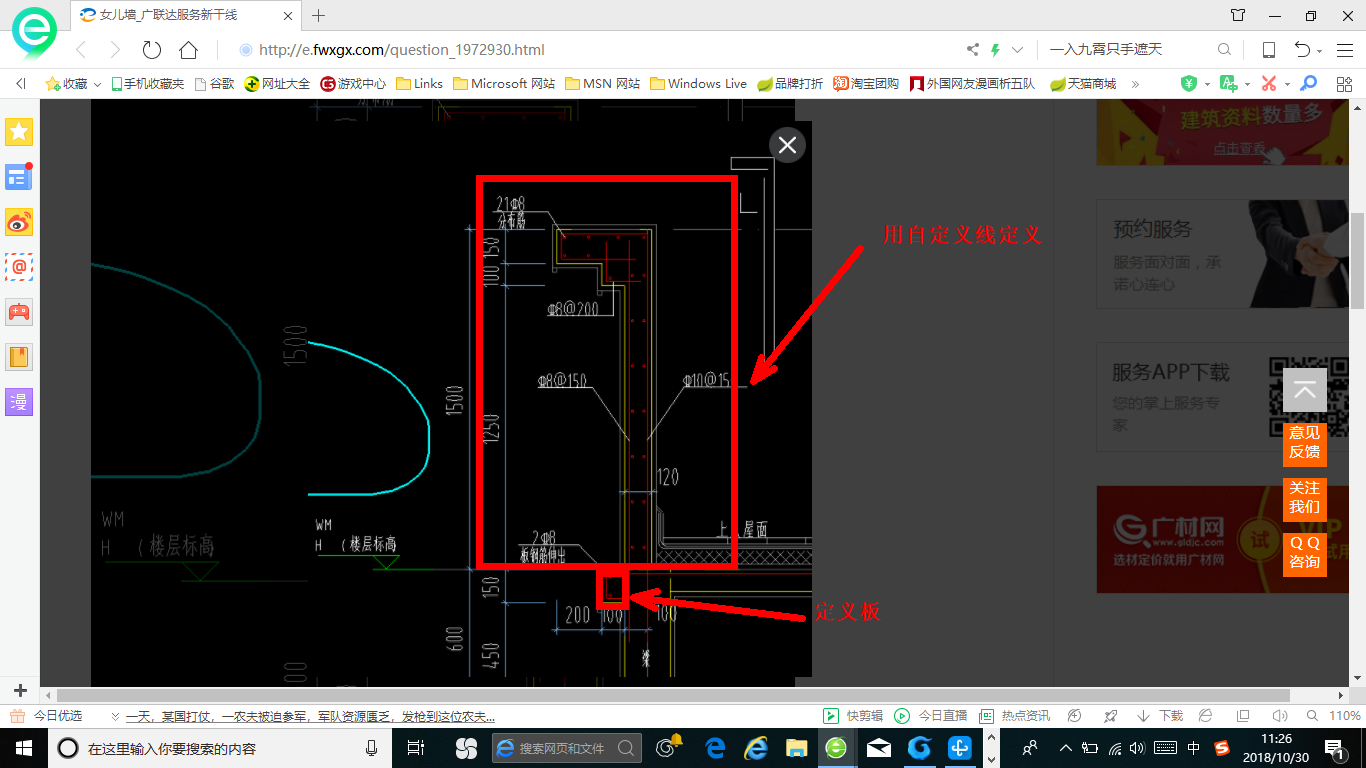Close the enlarged drawing image overlay
The height and width of the screenshot is (768, 1366).
pyautogui.click(x=787, y=145)
